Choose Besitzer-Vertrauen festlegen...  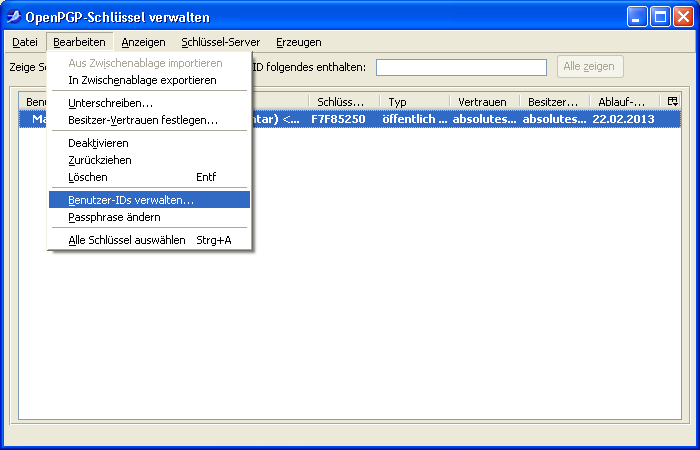[x=149, y=120]
